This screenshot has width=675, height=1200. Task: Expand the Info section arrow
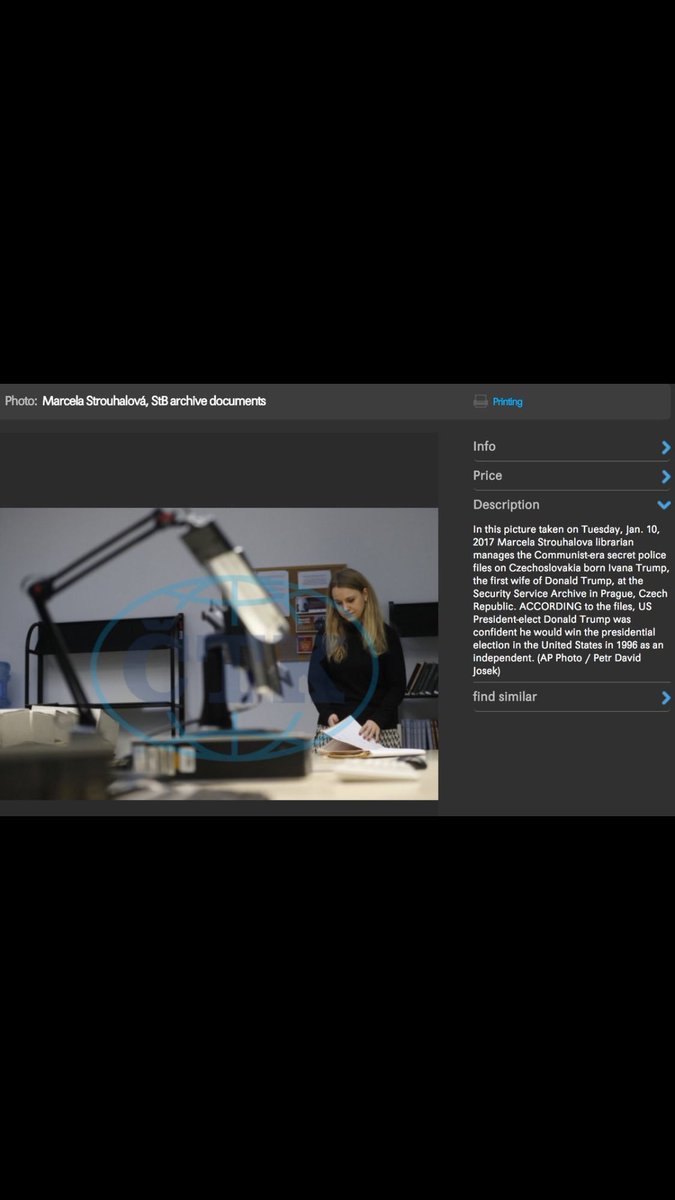click(x=666, y=447)
